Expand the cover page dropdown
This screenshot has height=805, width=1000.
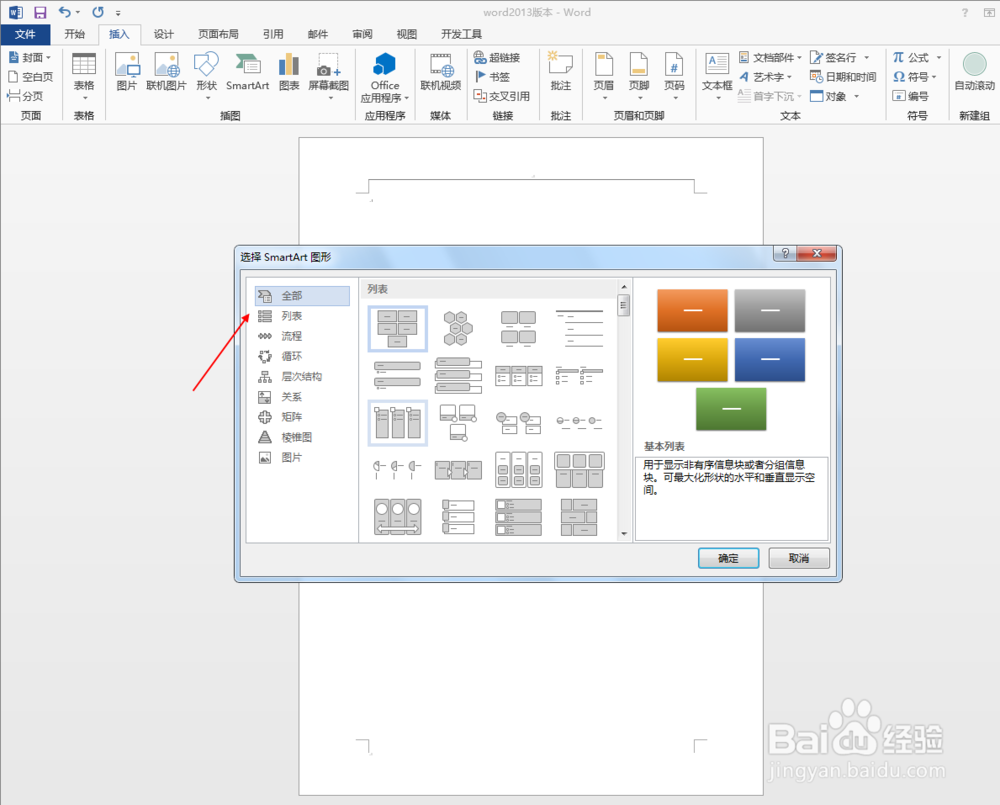point(48,57)
